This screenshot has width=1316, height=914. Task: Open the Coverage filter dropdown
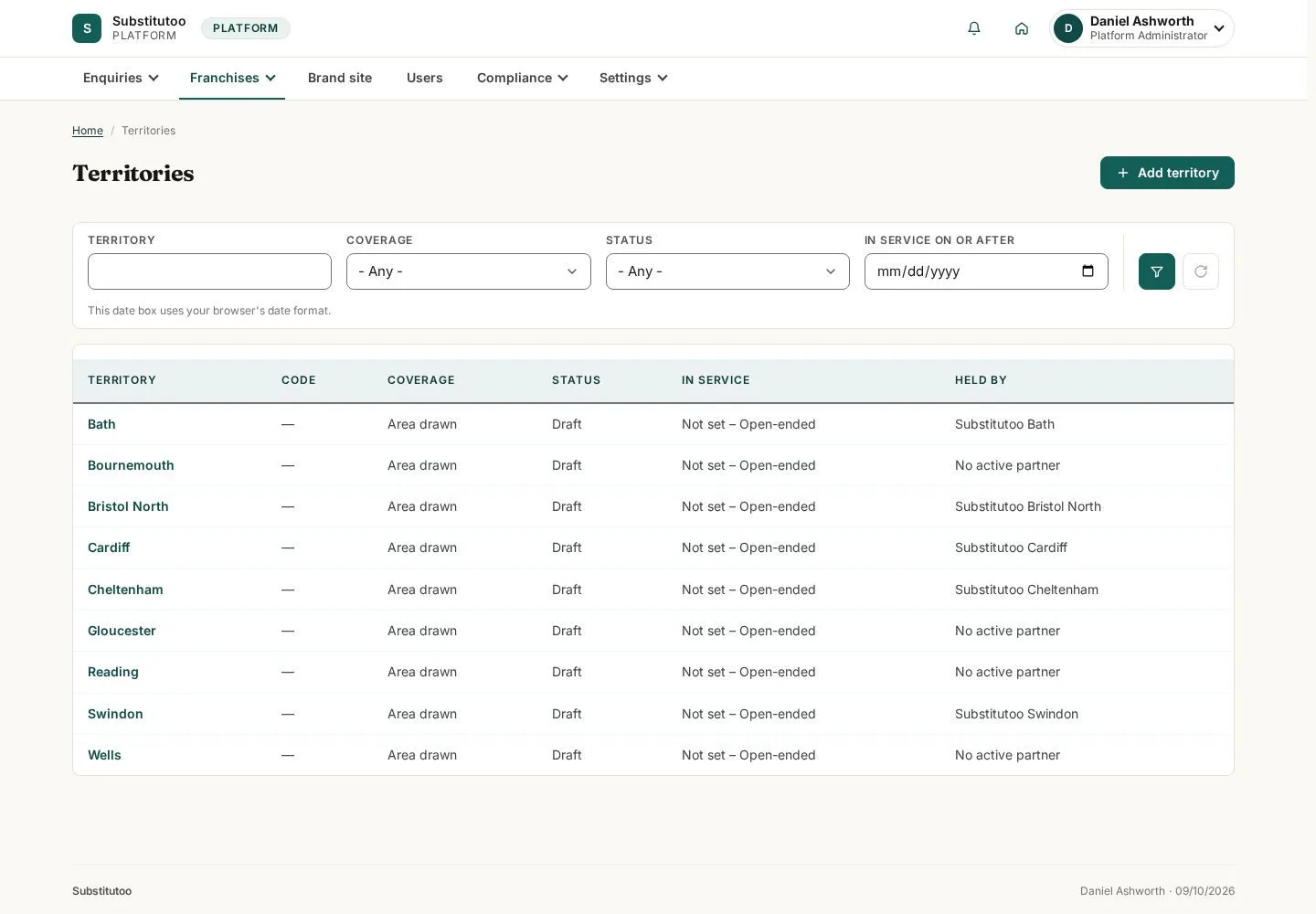click(x=469, y=271)
